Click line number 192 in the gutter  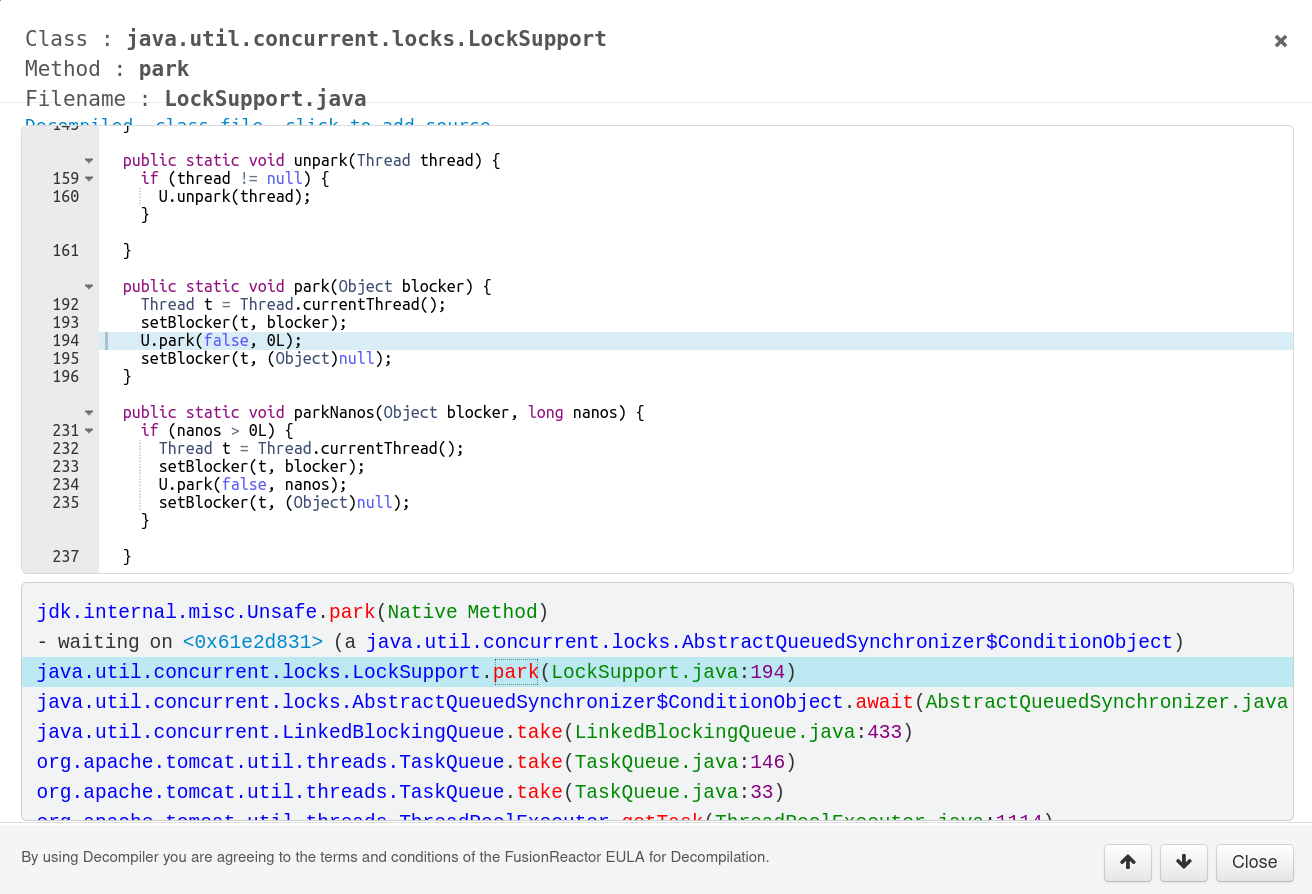[66, 305]
